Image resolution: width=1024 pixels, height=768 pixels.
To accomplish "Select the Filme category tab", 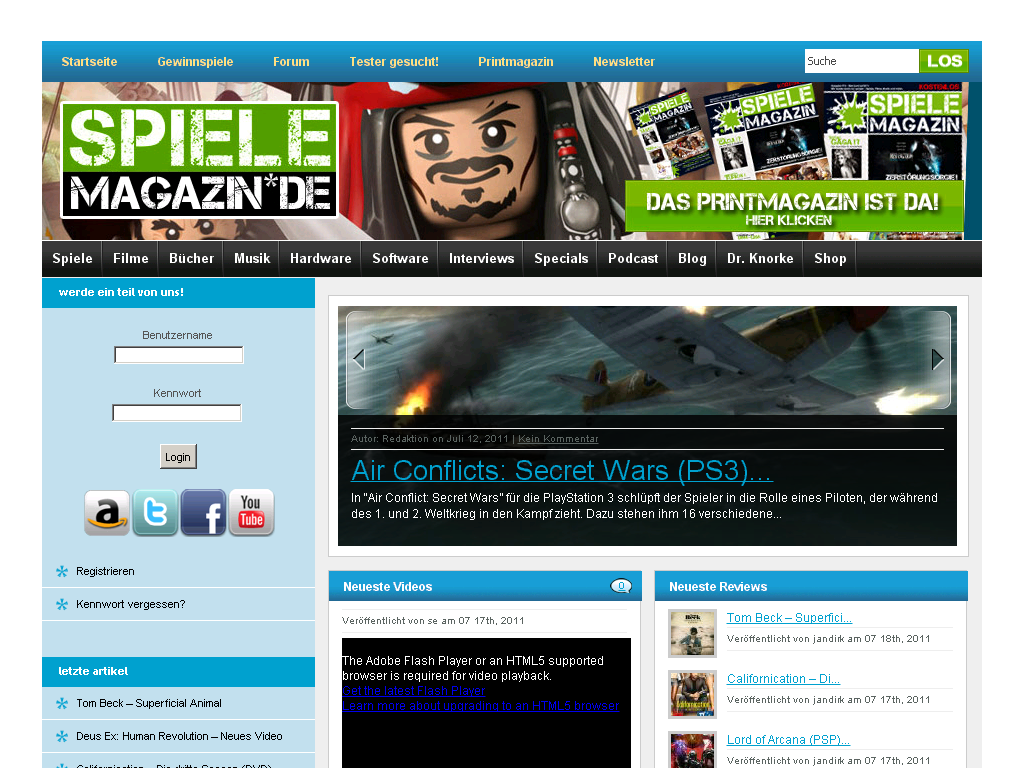I will tap(131, 259).
